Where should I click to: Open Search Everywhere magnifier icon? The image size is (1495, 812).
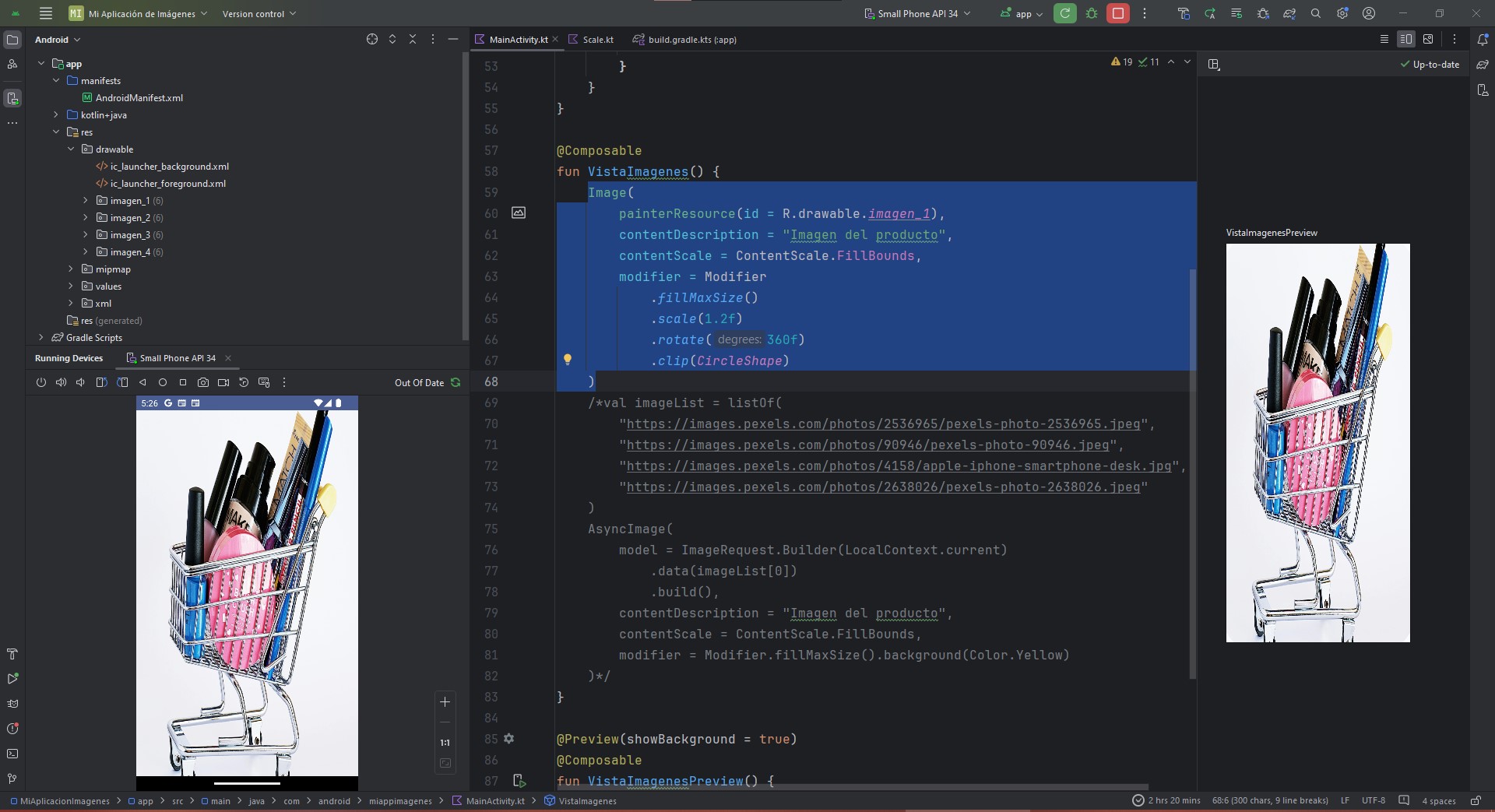(1316, 13)
